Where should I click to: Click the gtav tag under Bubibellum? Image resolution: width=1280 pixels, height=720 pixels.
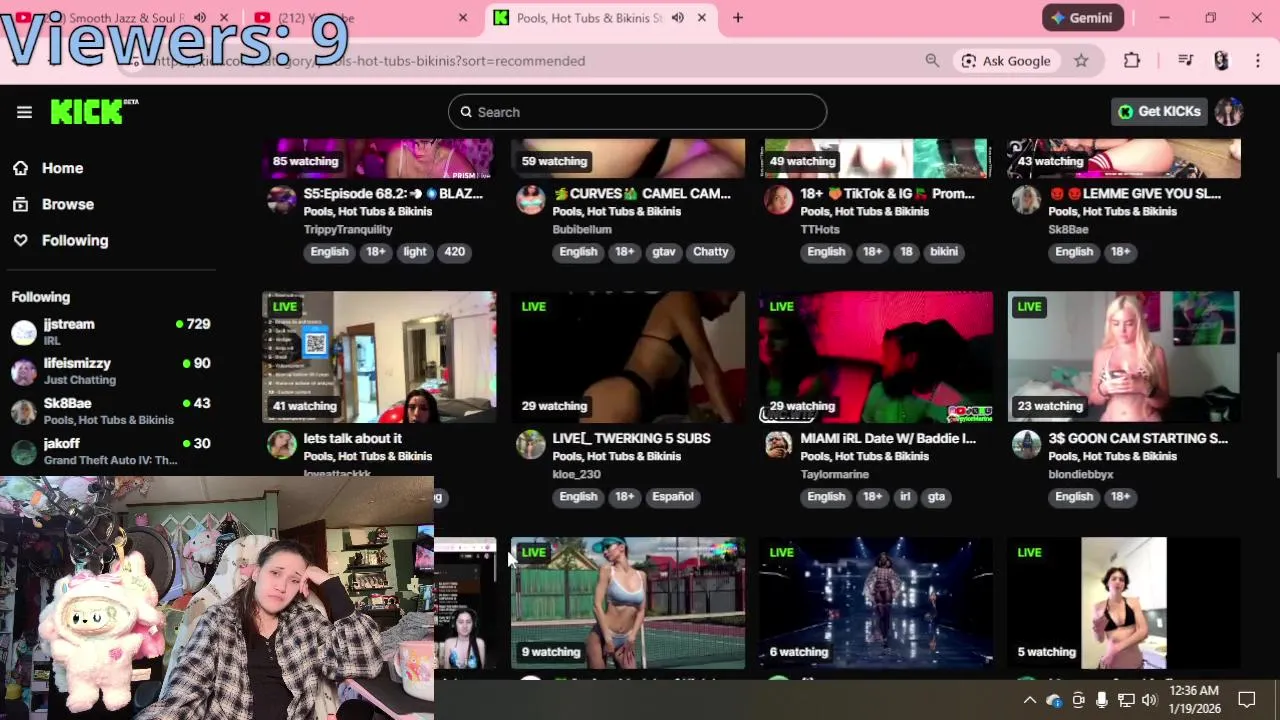click(664, 252)
